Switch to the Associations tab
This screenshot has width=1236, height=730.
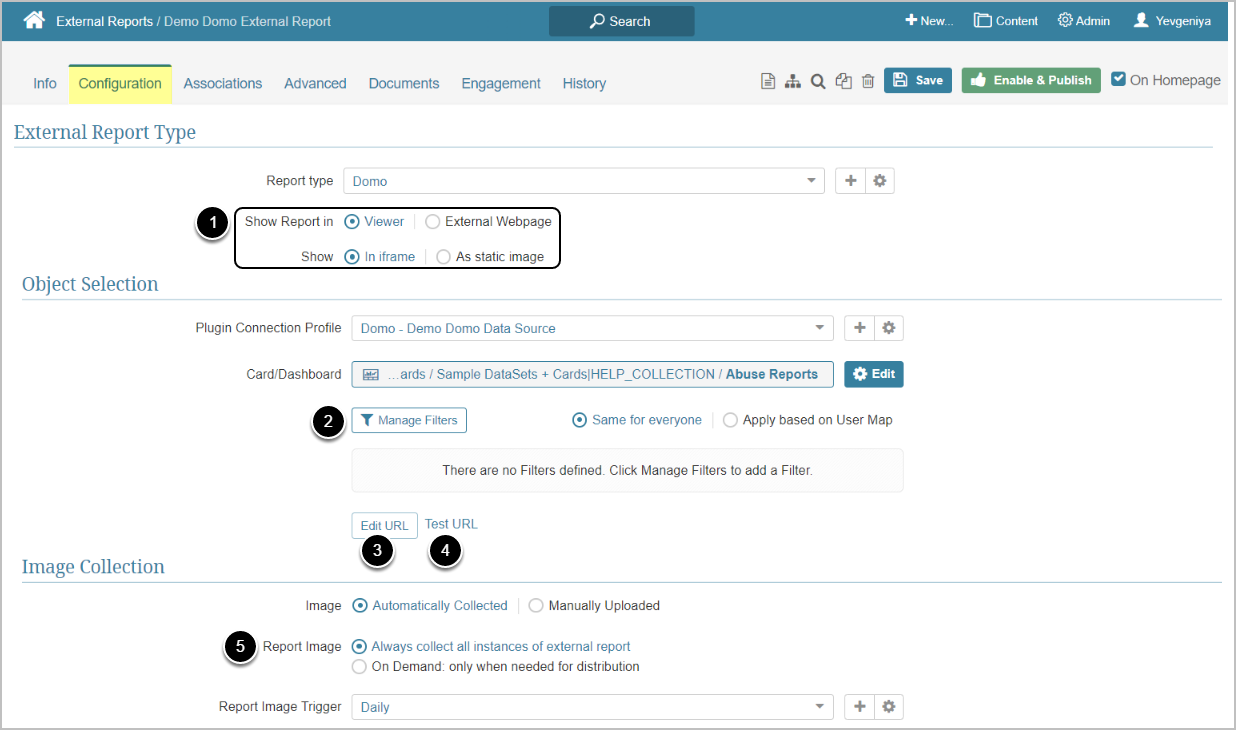[x=223, y=84]
